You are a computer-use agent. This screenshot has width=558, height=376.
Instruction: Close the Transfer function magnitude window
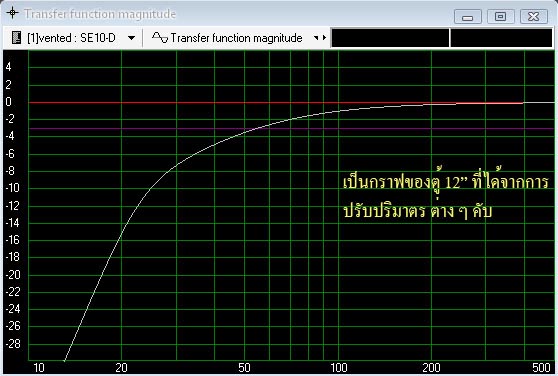[x=533, y=16]
